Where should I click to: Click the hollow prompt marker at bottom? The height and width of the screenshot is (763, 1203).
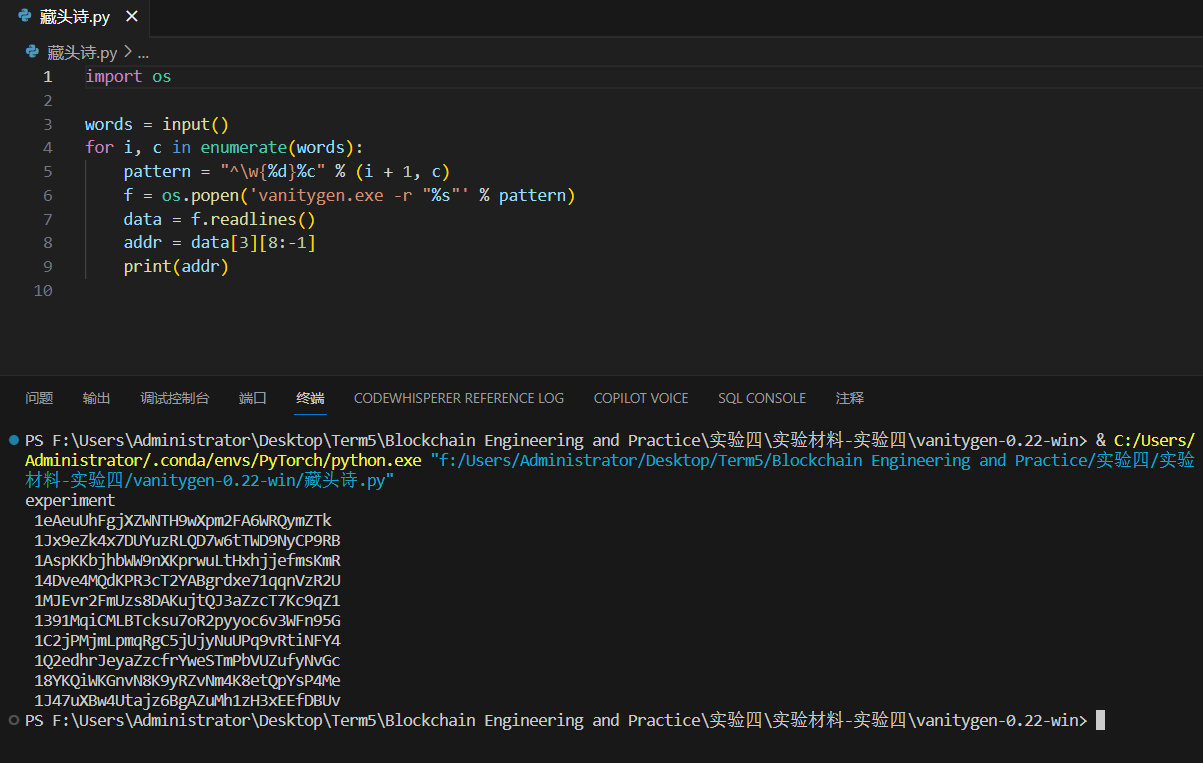13,720
